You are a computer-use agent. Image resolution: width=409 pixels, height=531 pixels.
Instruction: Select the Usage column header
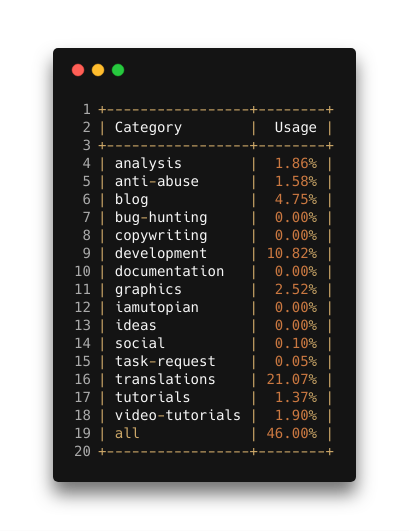click(296, 127)
